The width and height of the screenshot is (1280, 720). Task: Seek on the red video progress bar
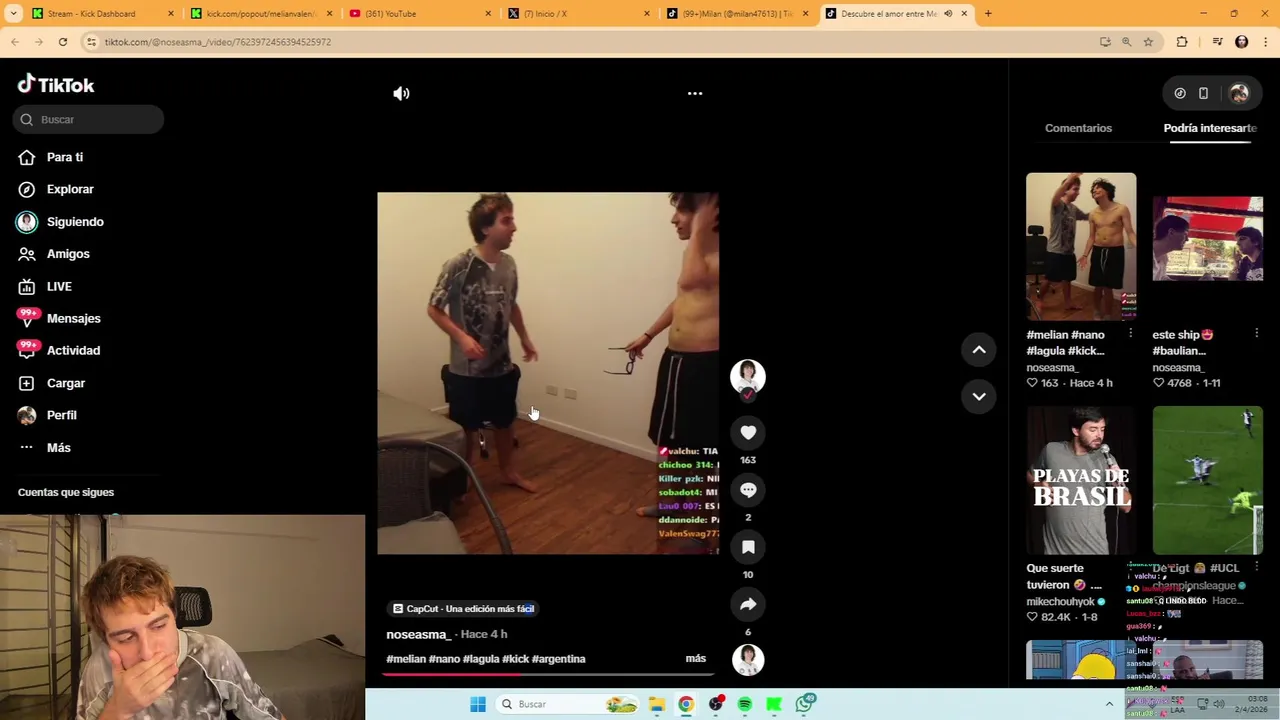point(548,674)
